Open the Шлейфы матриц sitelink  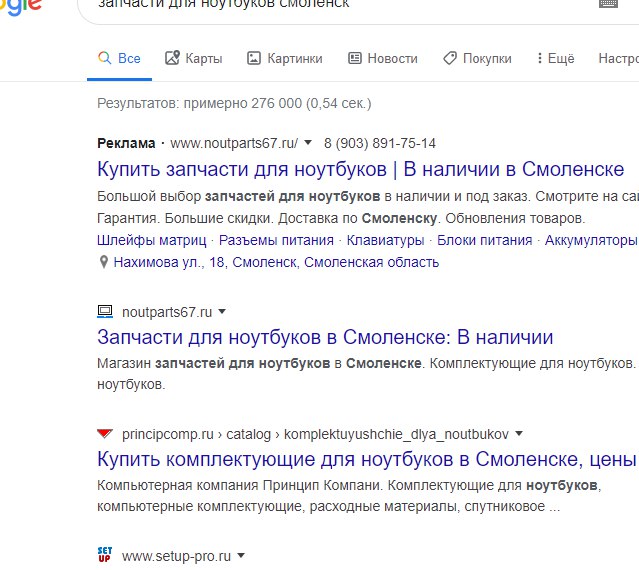[152, 240]
